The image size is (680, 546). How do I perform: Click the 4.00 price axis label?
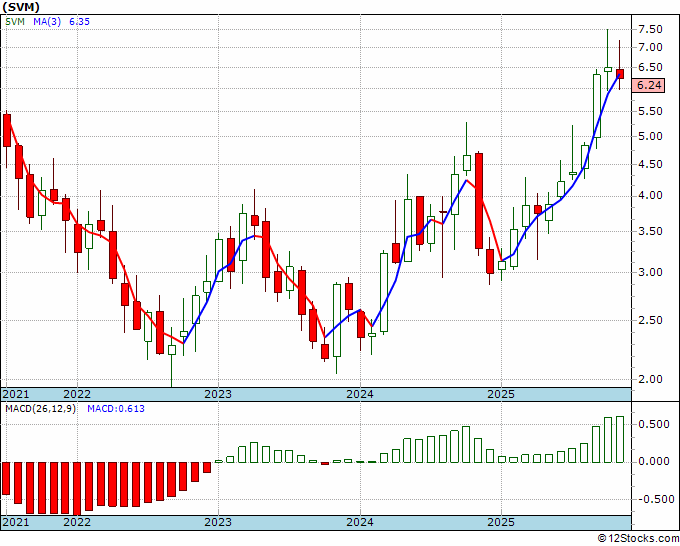(650, 196)
